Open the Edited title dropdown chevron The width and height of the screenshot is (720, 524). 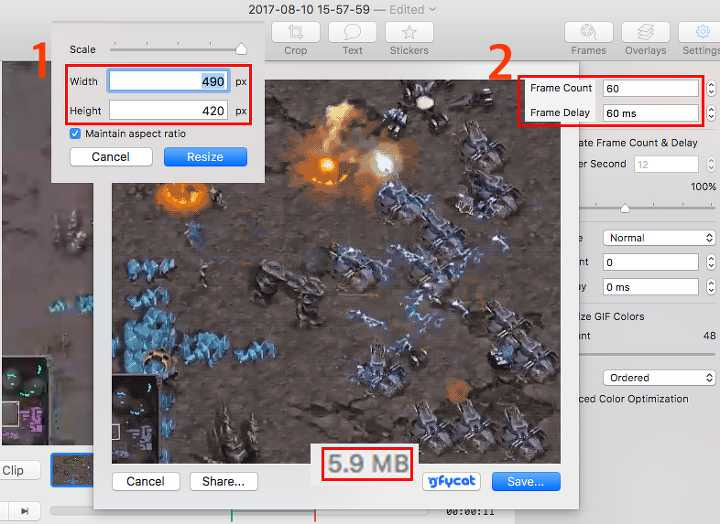(433, 10)
